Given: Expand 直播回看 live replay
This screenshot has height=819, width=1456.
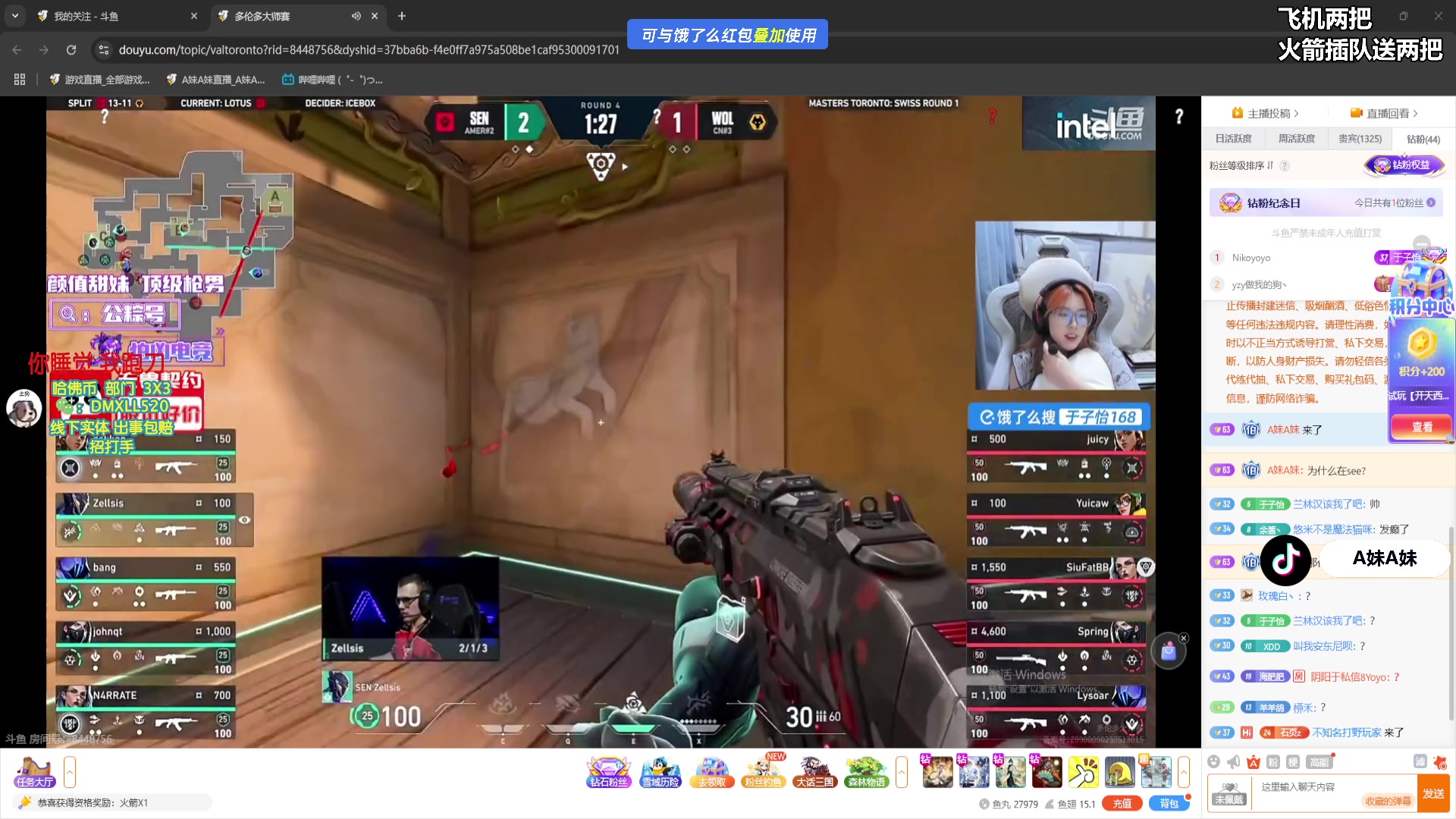Looking at the screenshot, I should 1384,114.
